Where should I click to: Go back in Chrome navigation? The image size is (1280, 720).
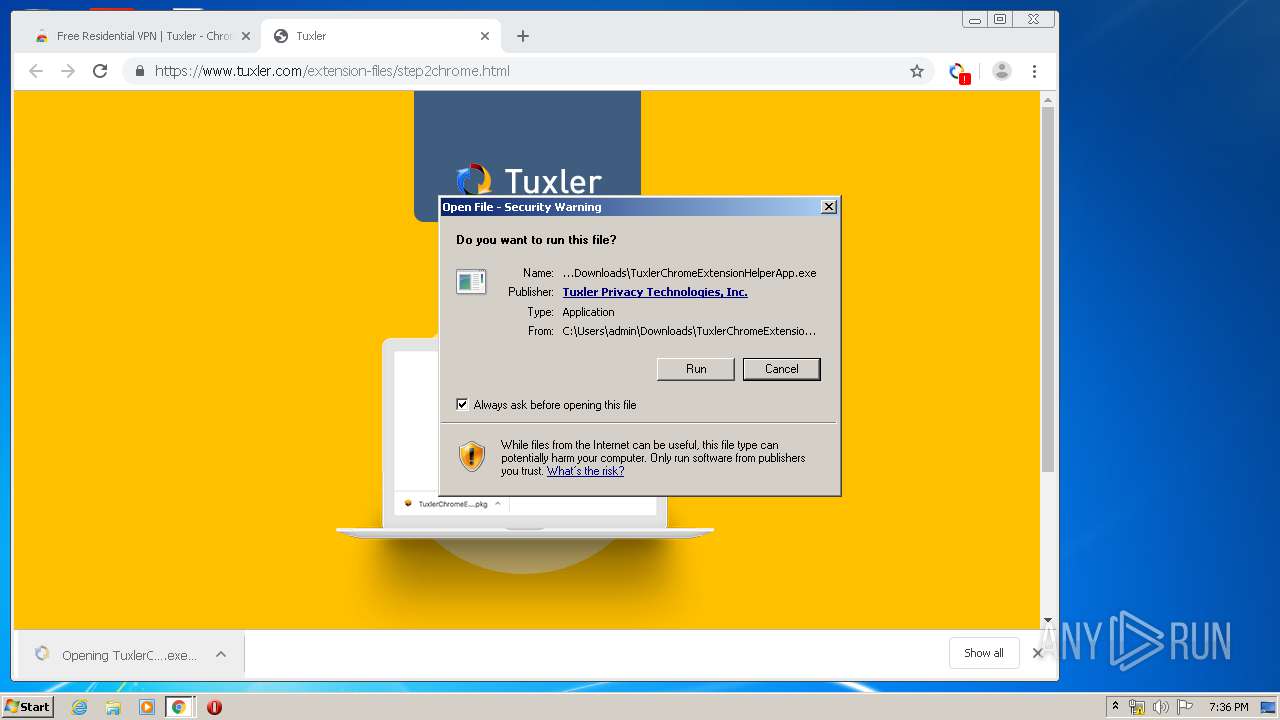click(x=36, y=71)
